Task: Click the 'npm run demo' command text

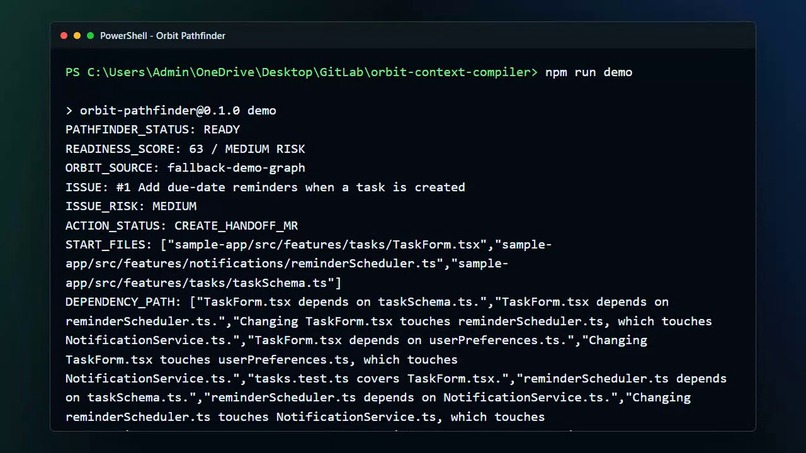Action: pos(589,72)
